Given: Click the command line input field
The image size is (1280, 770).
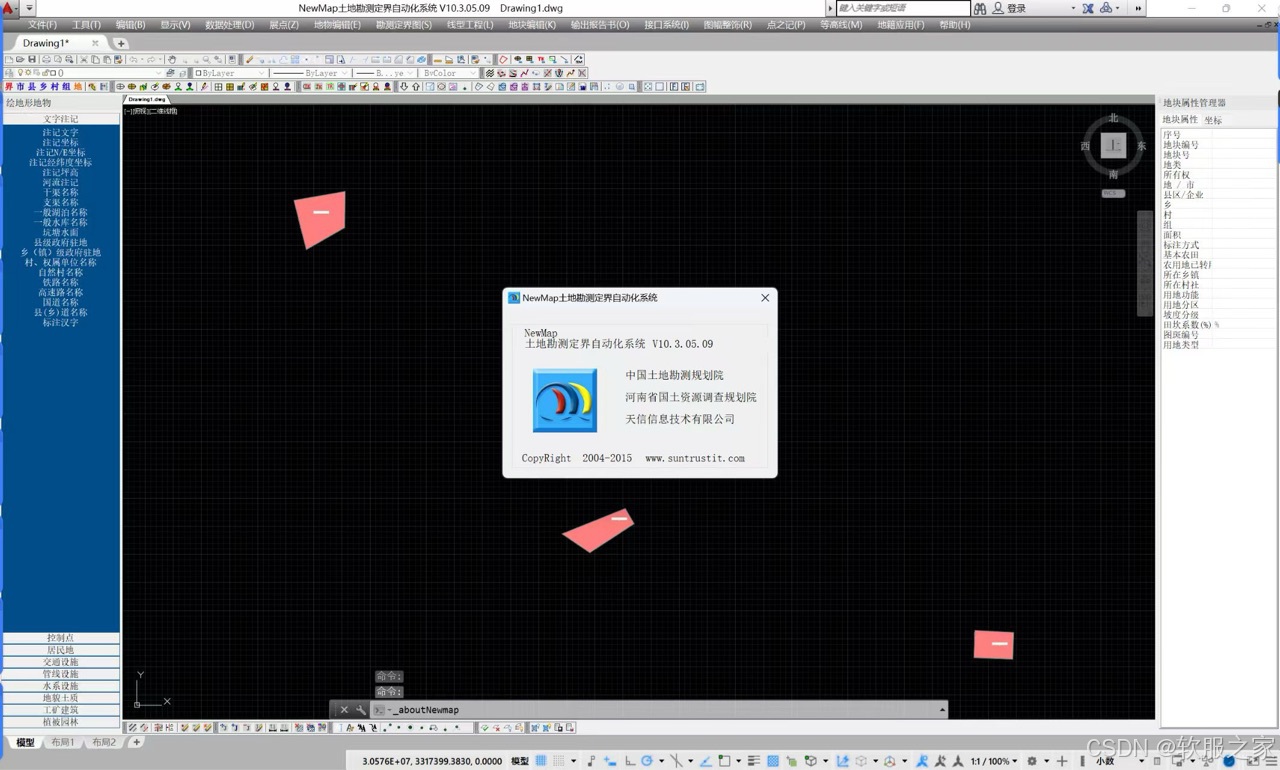Looking at the screenshot, I should pos(660,710).
